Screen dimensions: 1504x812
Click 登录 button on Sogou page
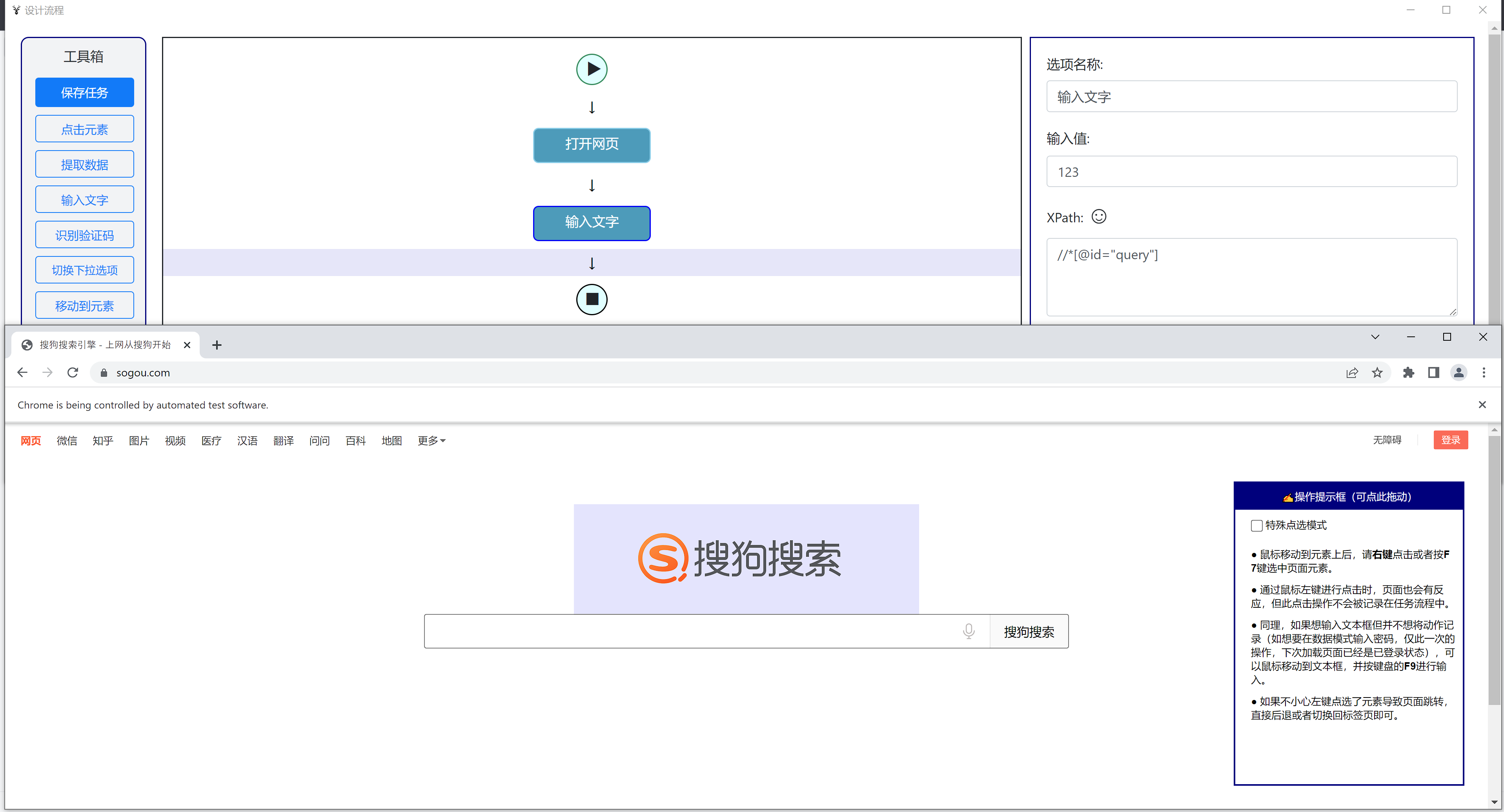coord(1451,441)
